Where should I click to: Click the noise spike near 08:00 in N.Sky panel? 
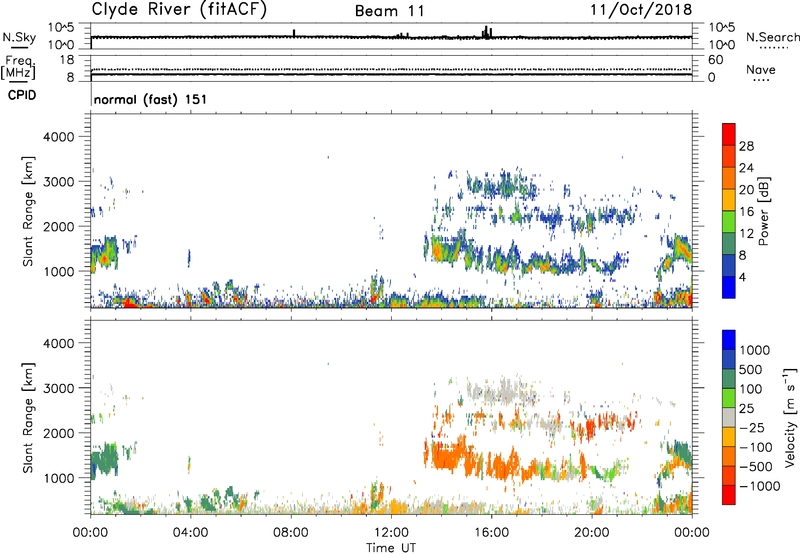(x=294, y=33)
